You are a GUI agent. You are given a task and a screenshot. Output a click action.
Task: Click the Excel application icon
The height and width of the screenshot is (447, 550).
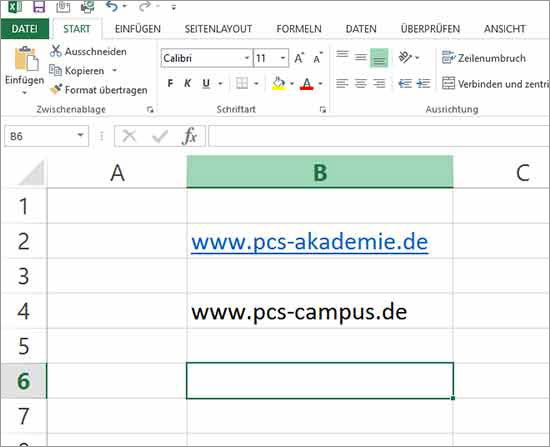(15, 7)
